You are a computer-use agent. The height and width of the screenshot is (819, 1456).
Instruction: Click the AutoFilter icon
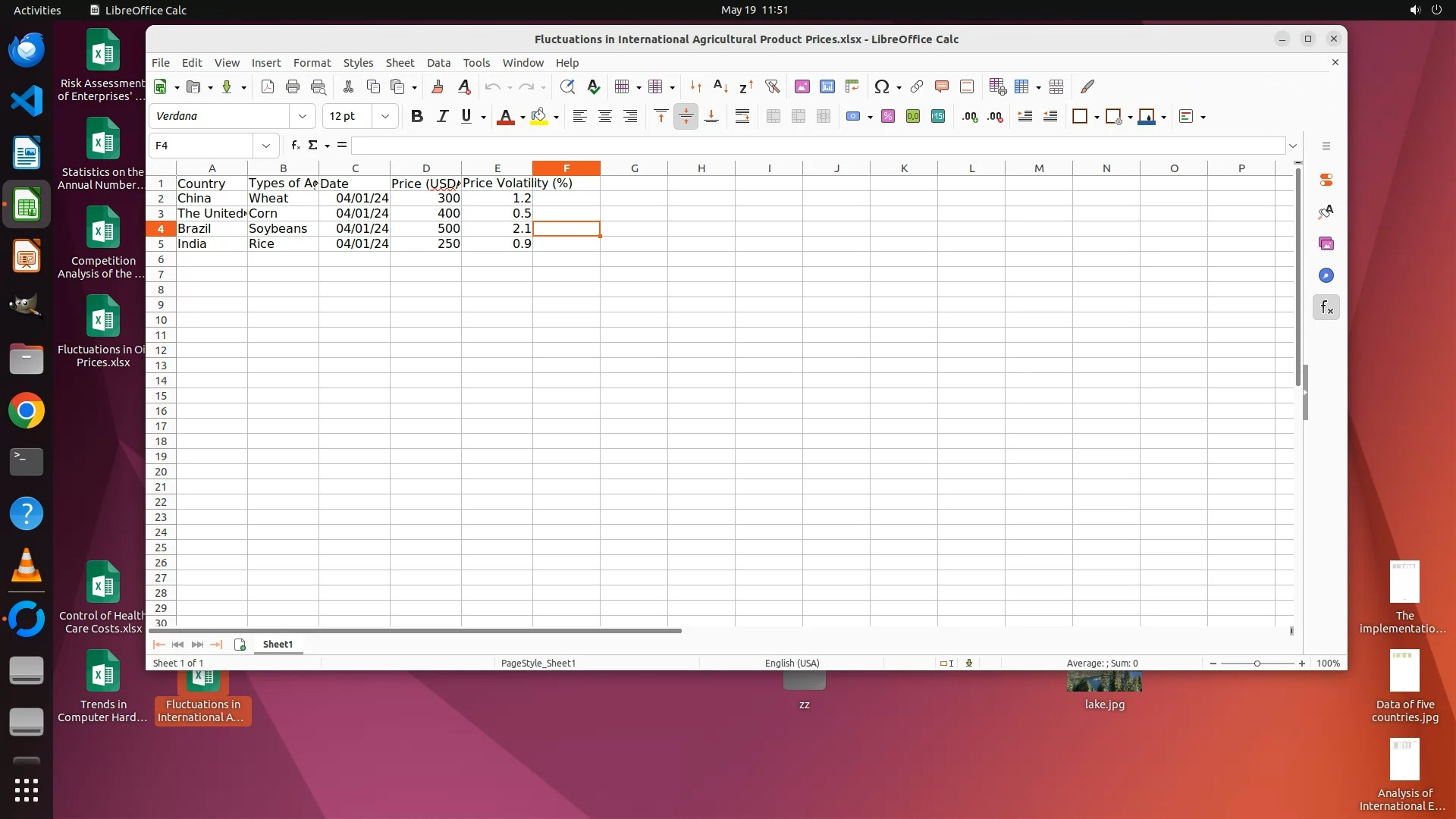[772, 86]
